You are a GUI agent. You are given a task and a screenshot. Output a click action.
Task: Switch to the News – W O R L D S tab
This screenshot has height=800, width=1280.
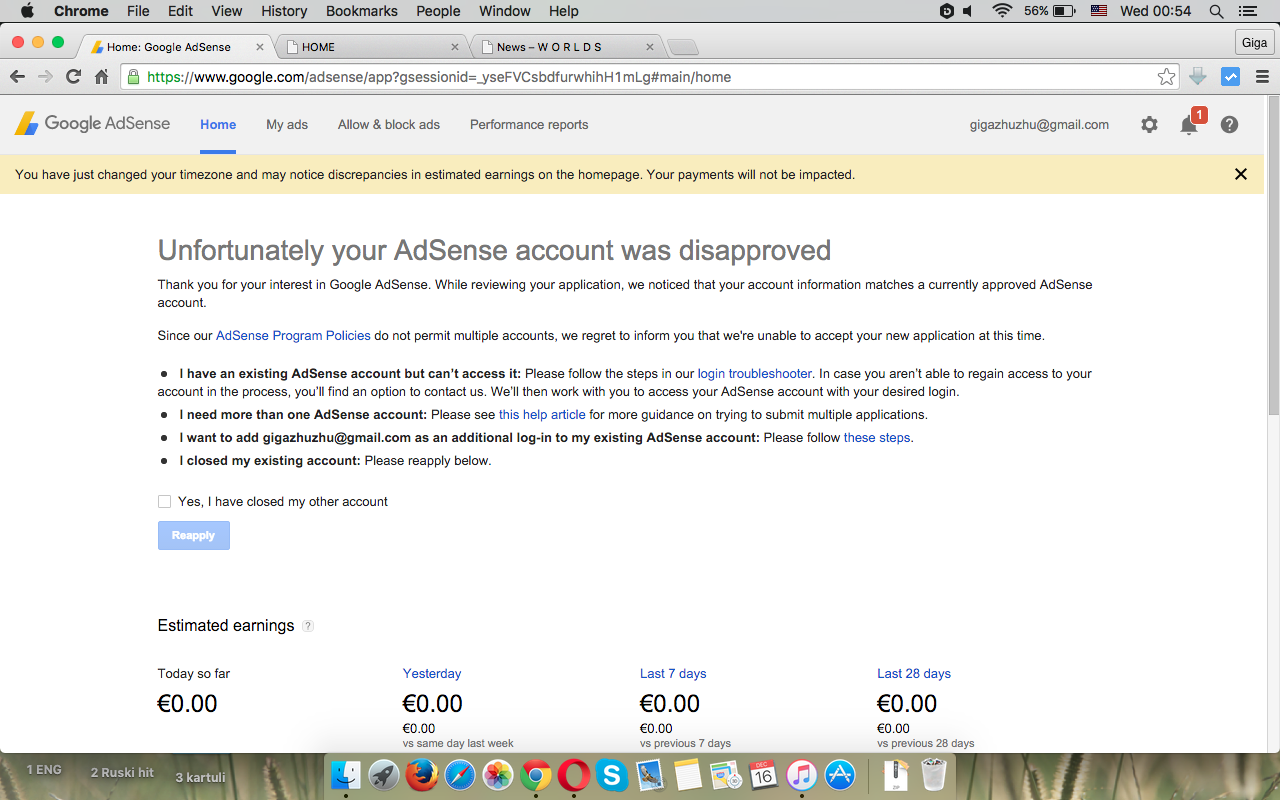click(565, 47)
